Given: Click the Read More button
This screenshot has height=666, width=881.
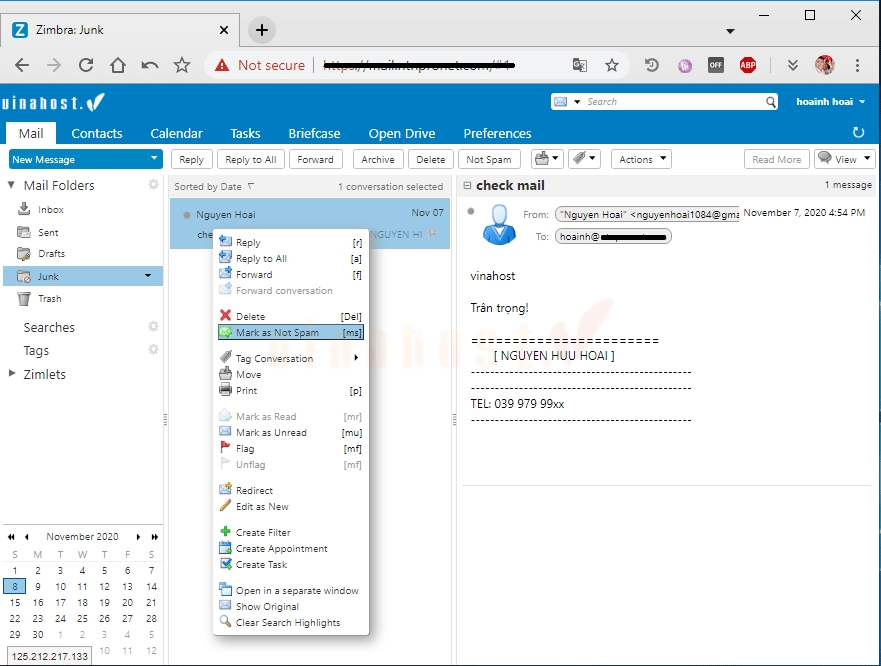Looking at the screenshot, I should [776, 159].
